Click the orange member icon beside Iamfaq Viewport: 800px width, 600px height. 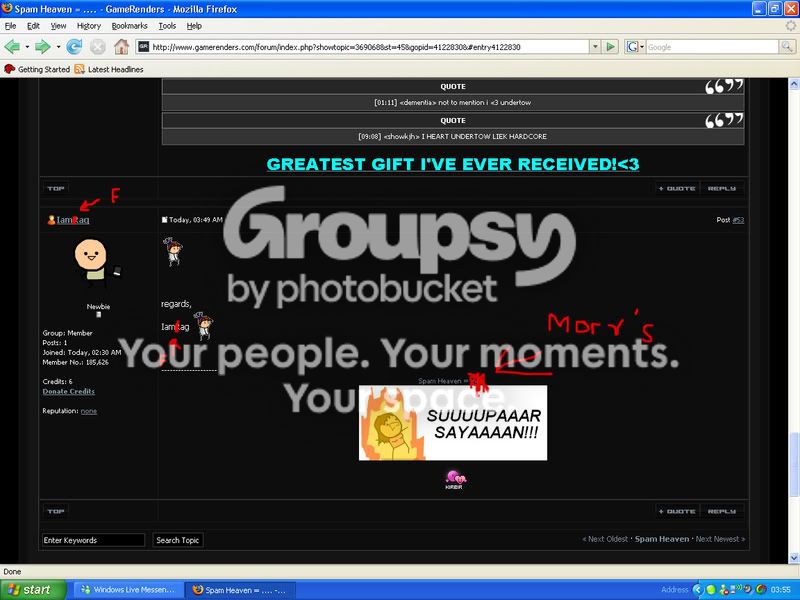click(51, 220)
